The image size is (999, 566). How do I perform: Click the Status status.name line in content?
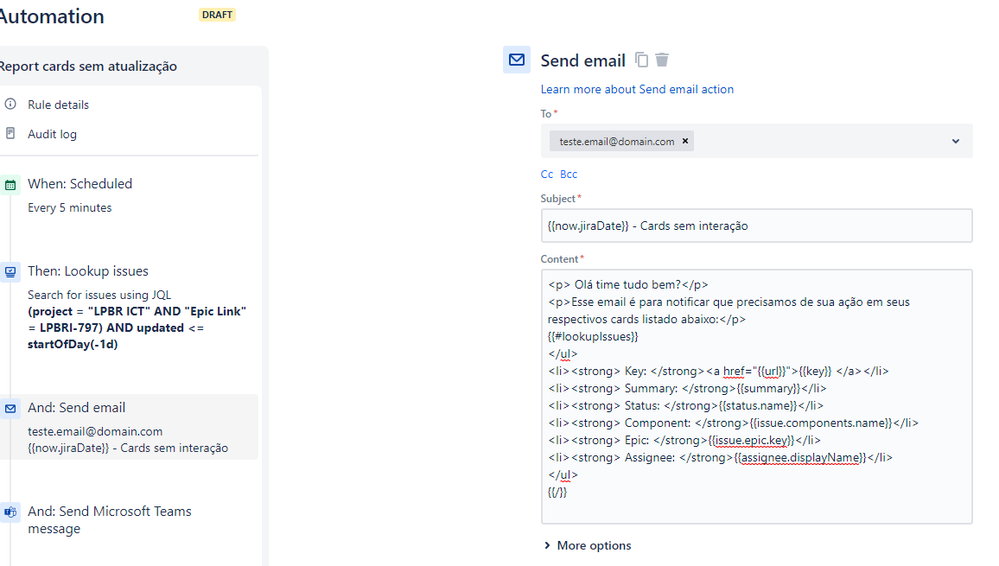[x=686, y=405]
